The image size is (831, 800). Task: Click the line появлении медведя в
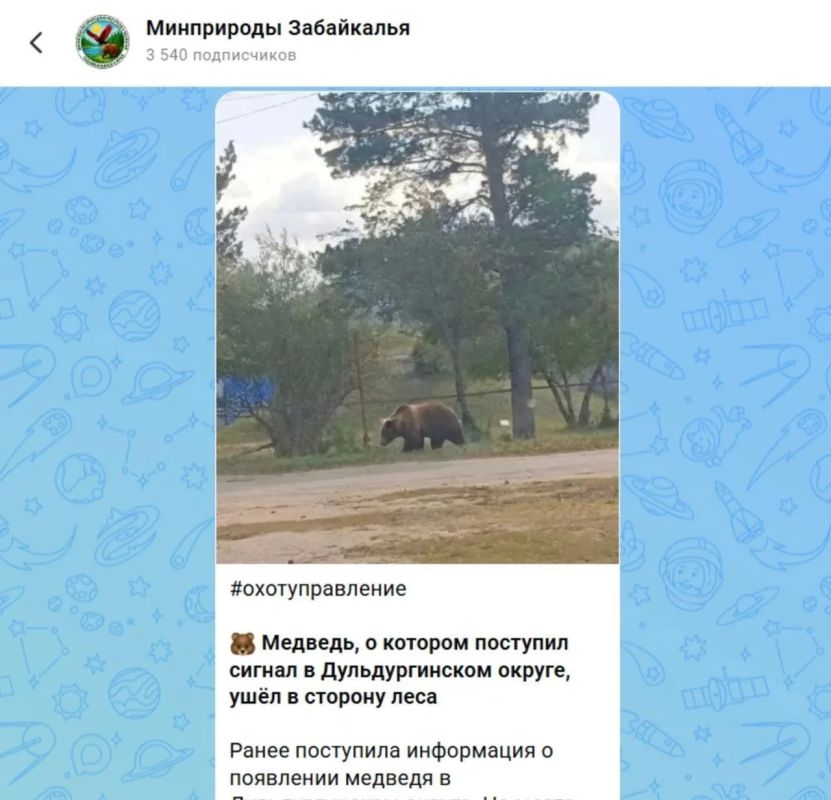tap(340, 779)
